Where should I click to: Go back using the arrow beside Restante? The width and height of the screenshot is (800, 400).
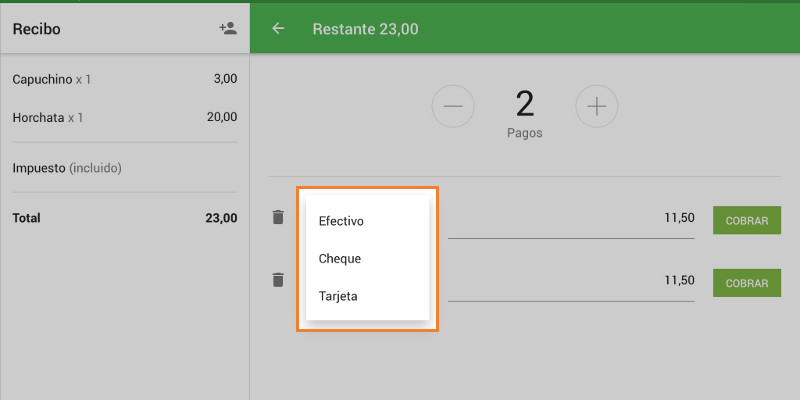279,29
